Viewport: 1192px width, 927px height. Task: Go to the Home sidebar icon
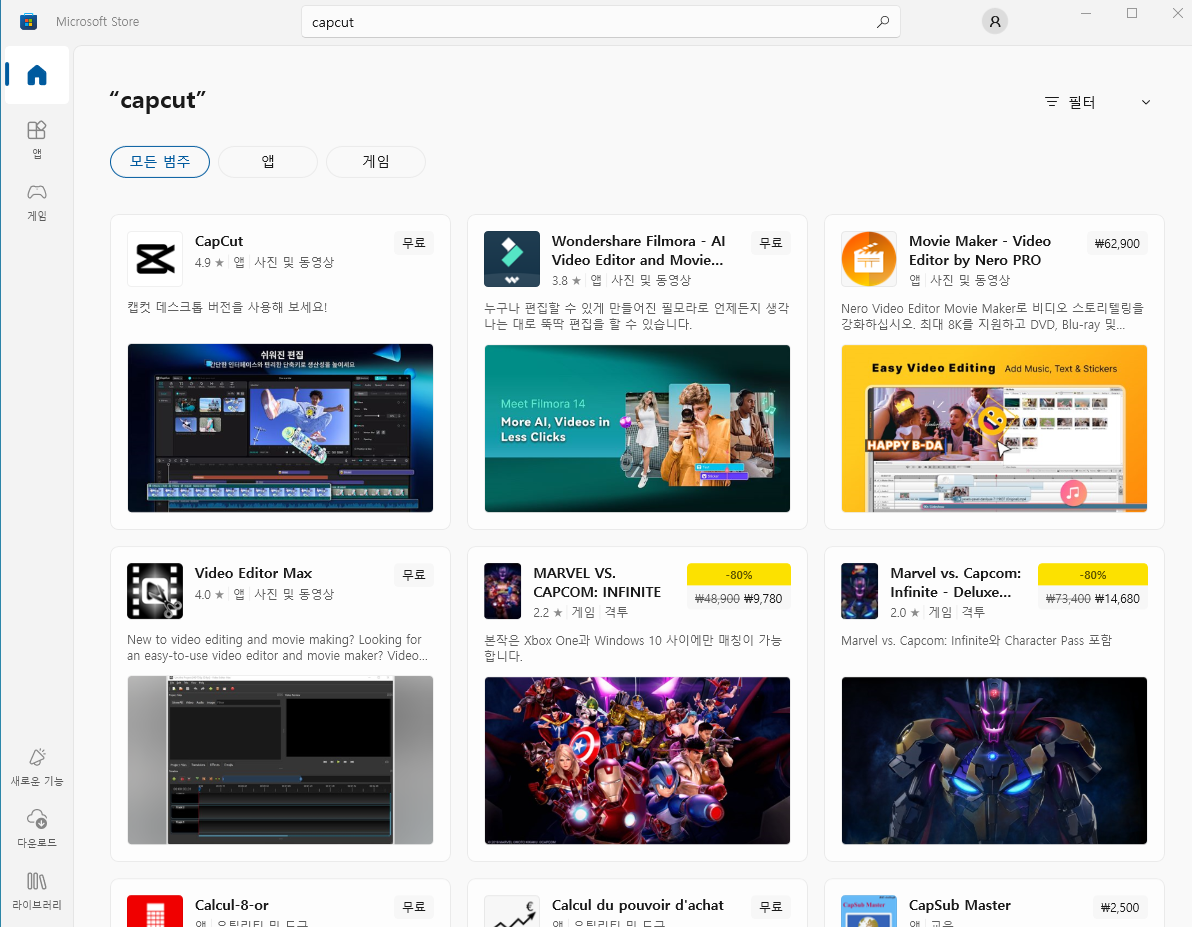coord(36,75)
